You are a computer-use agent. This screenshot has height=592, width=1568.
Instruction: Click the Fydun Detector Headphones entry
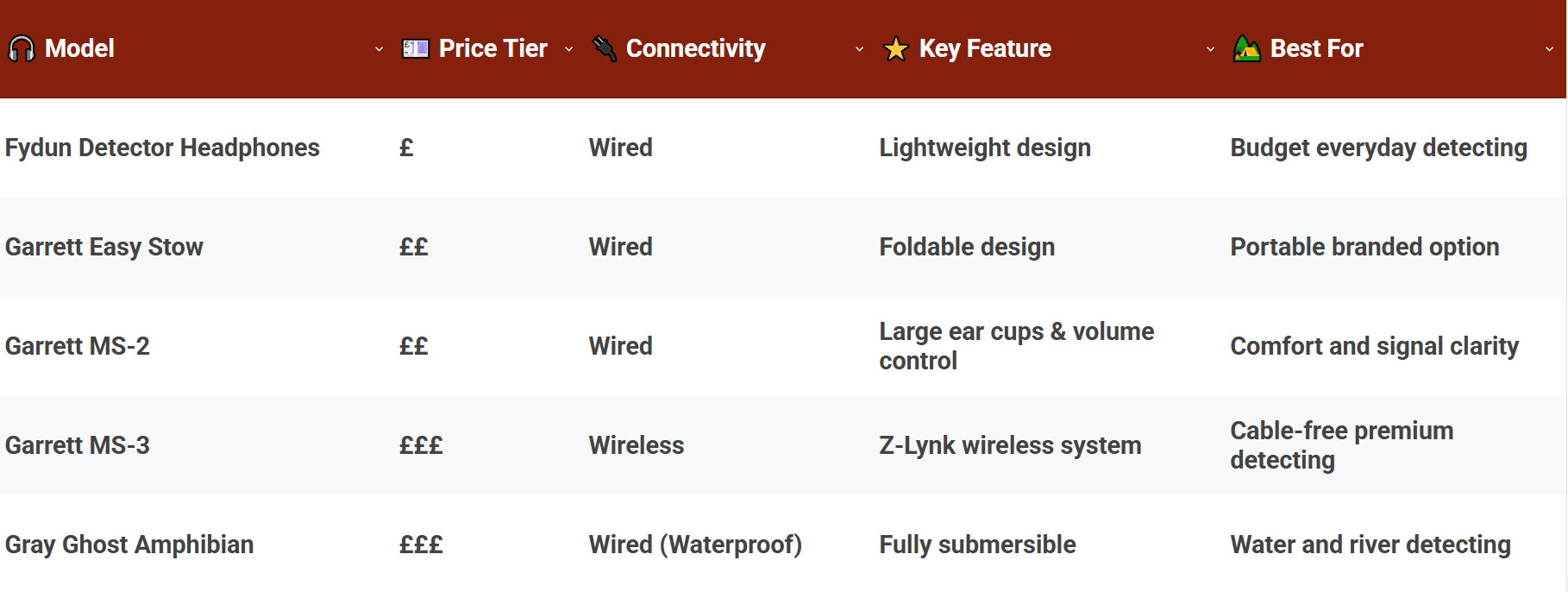point(162,148)
